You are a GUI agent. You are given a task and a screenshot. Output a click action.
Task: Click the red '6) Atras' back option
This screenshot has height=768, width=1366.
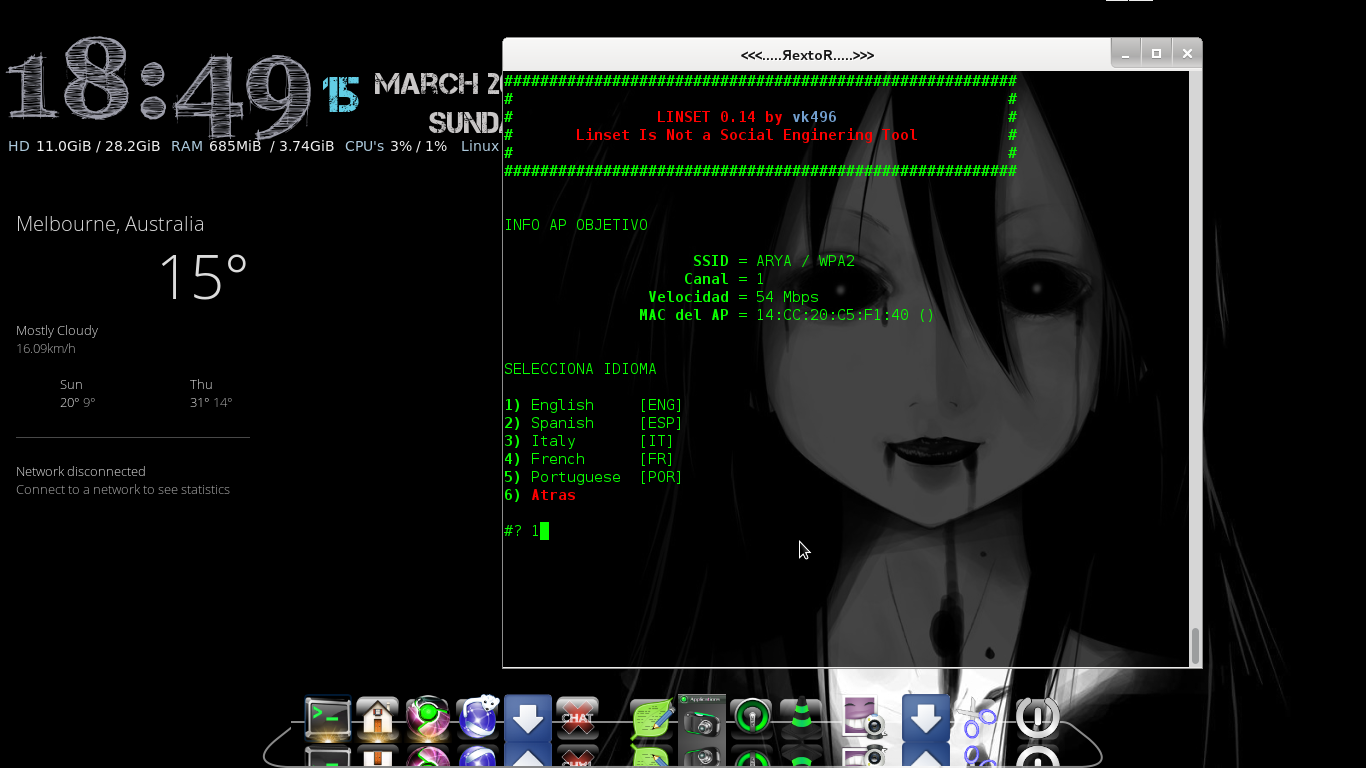540,495
